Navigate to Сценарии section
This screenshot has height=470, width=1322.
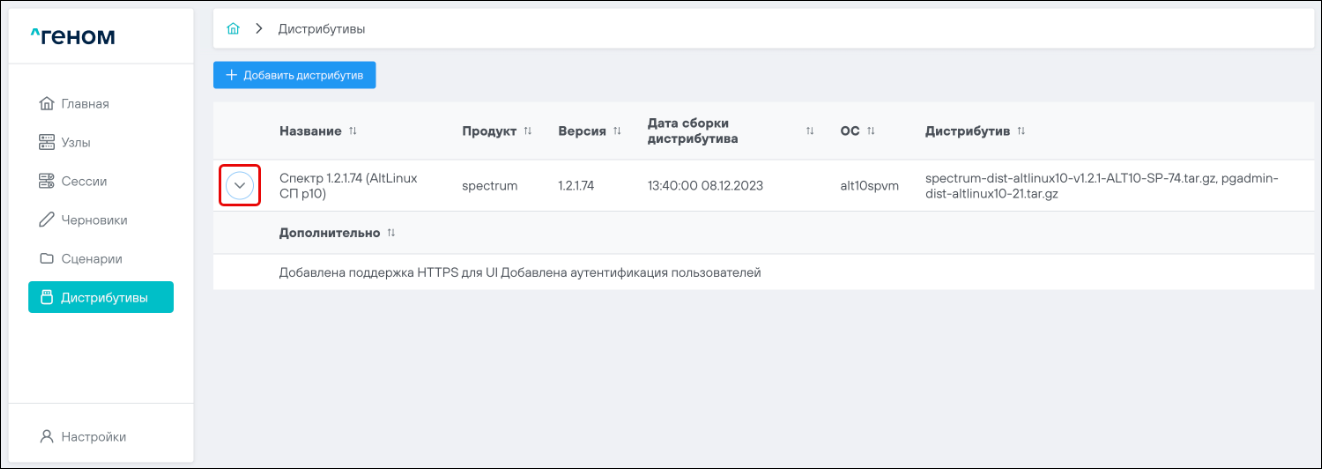(x=91, y=259)
